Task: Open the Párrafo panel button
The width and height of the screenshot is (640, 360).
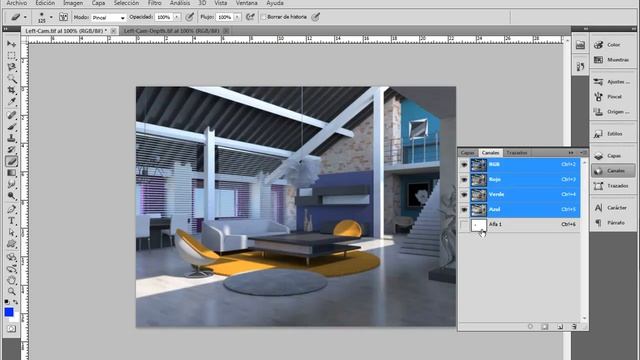Action: pos(613,223)
